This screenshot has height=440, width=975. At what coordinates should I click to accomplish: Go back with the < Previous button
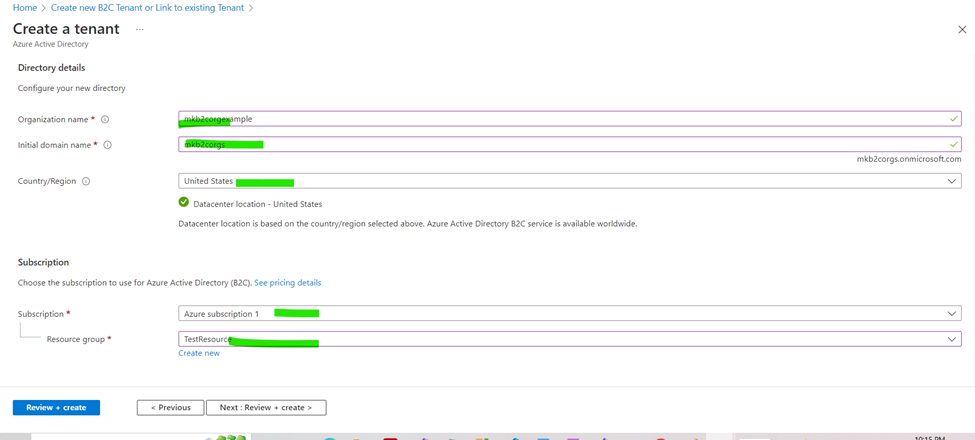click(170, 408)
